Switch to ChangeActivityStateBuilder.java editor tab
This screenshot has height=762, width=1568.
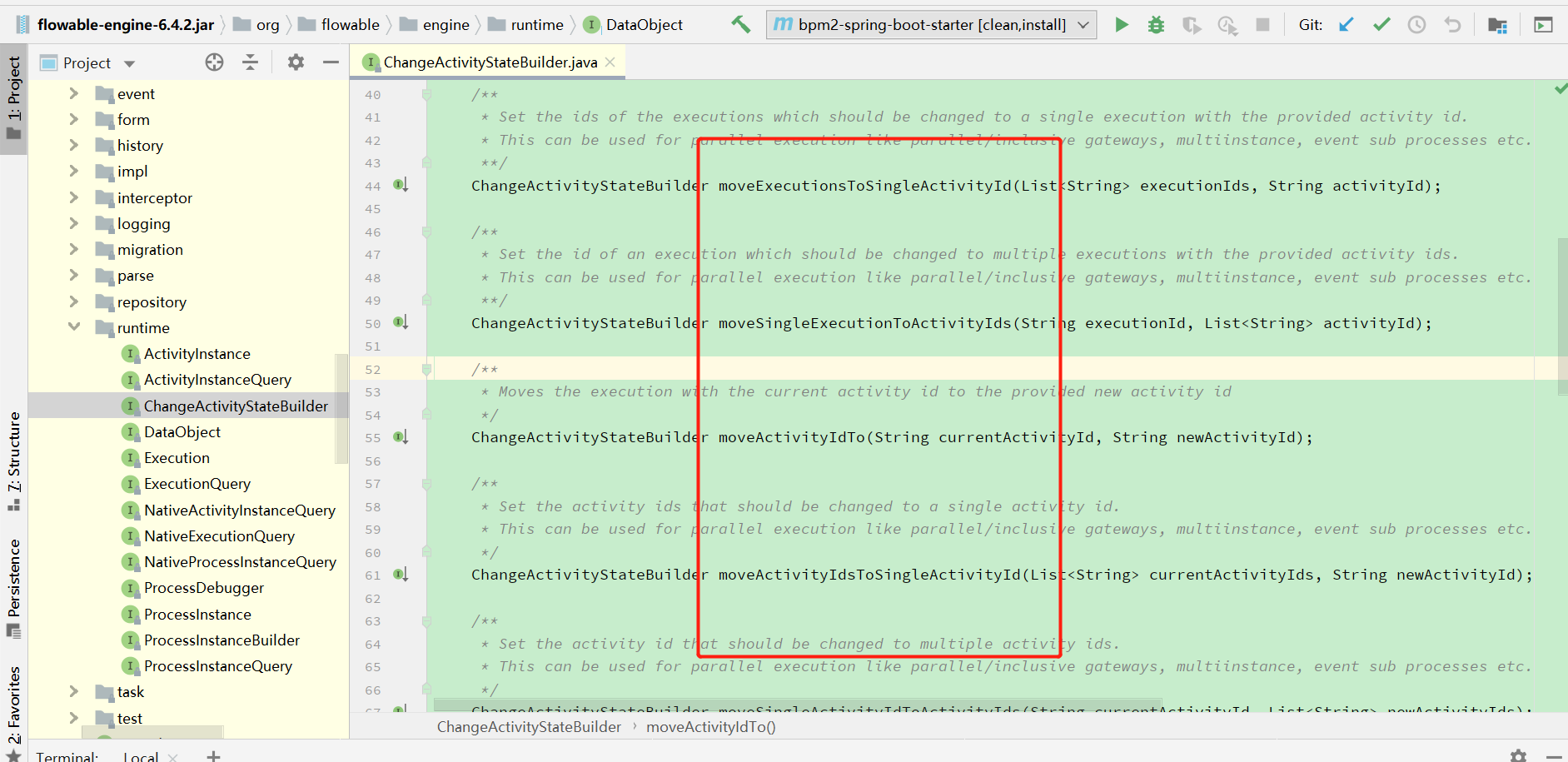490,62
